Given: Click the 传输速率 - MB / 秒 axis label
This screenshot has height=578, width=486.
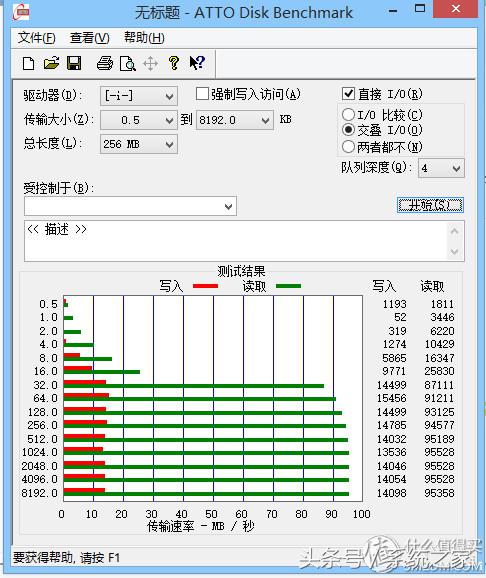Looking at the screenshot, I should [x=201, y=526].
